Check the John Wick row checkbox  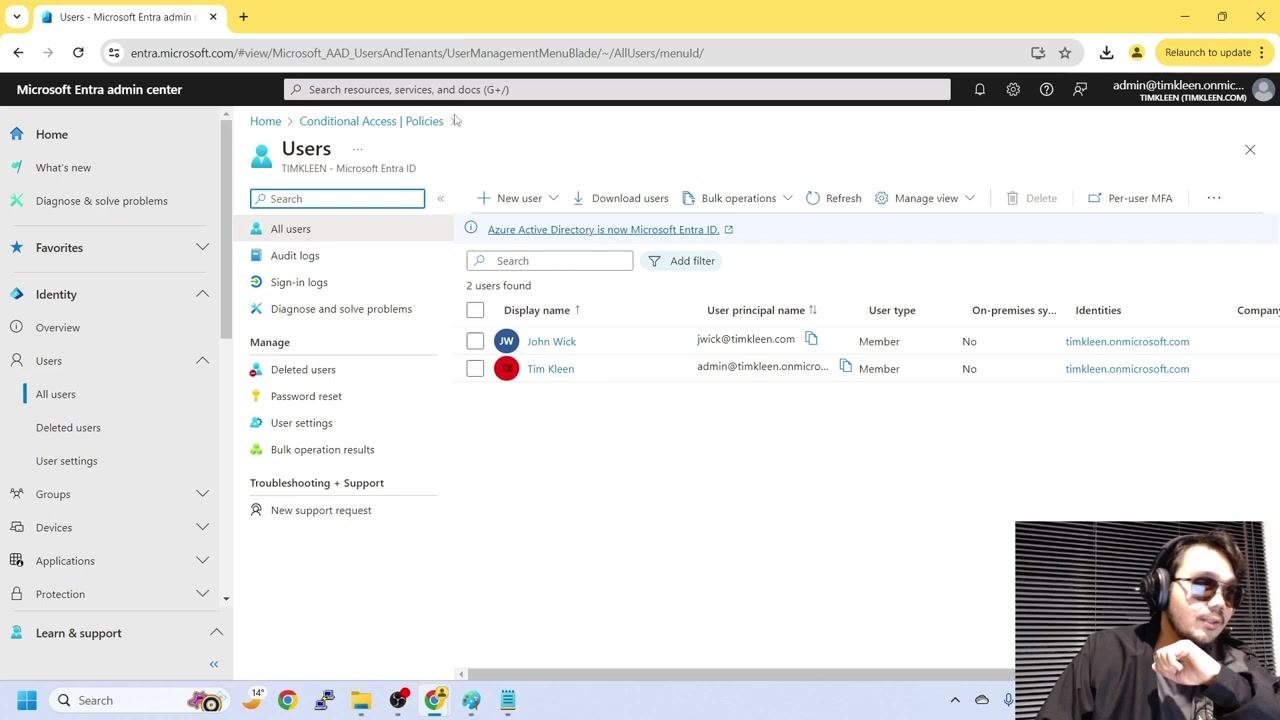pos(475,341)
